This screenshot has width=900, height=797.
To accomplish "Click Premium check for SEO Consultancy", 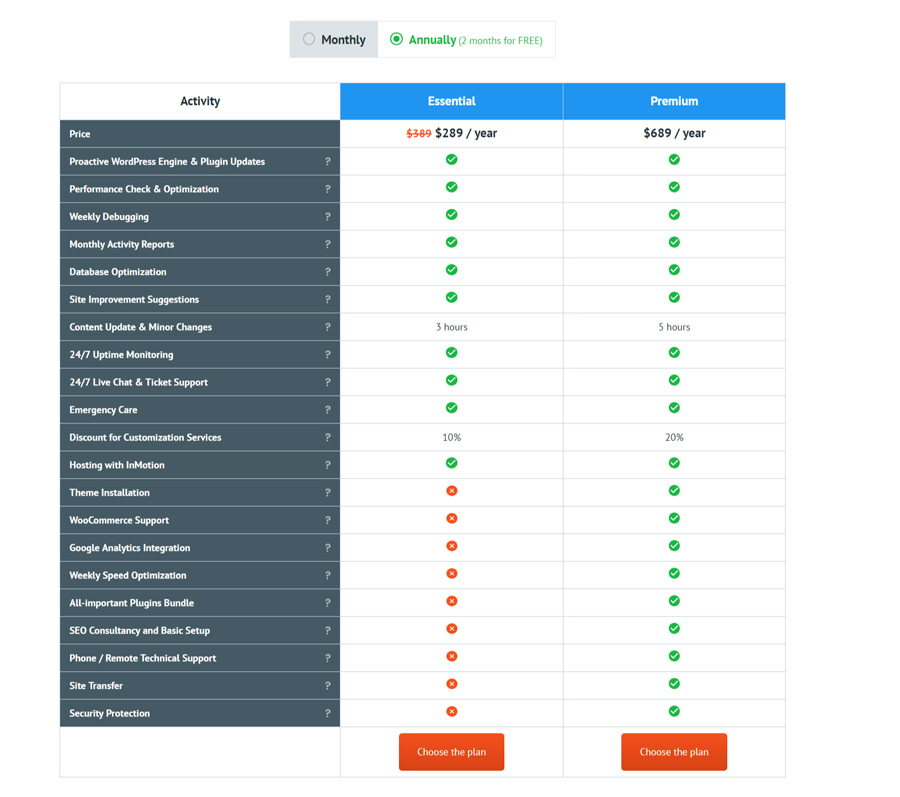I will [674, 629].
